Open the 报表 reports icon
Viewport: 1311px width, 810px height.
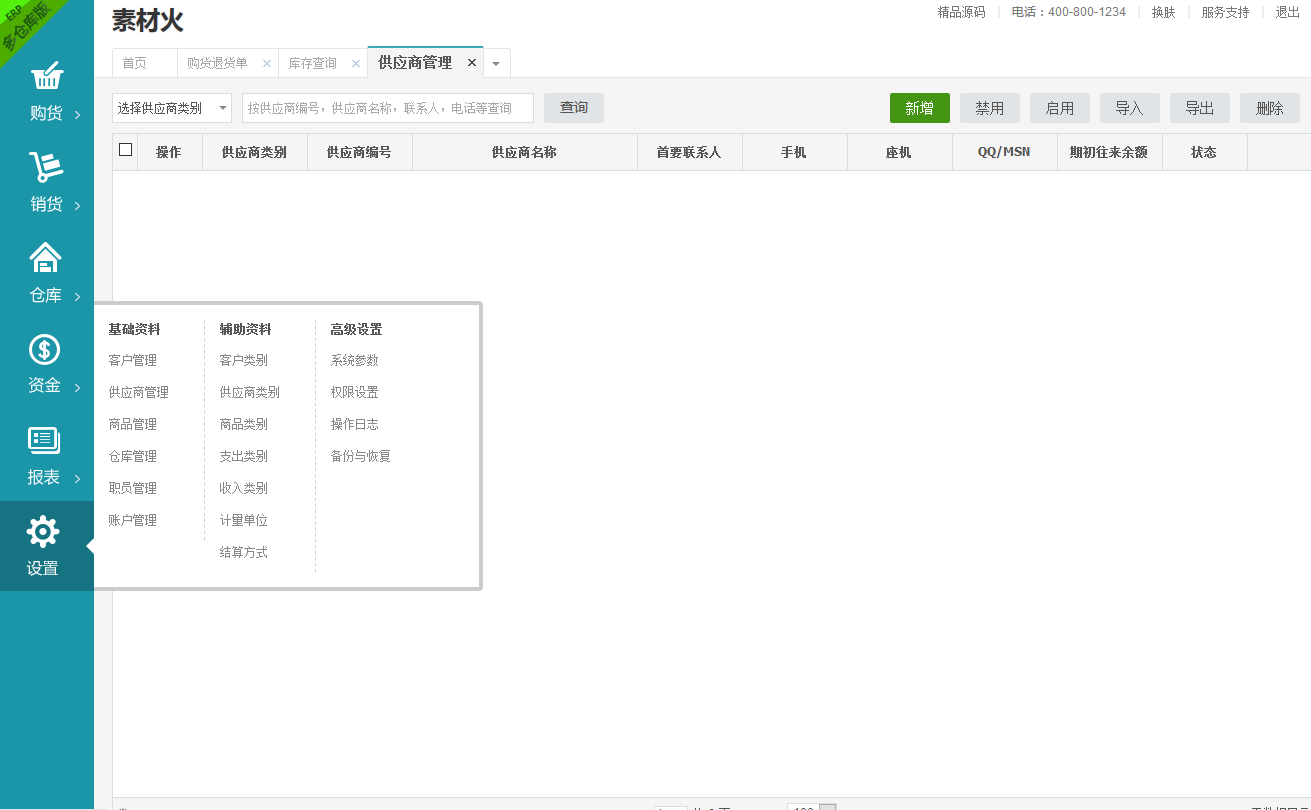pos(45,441)
